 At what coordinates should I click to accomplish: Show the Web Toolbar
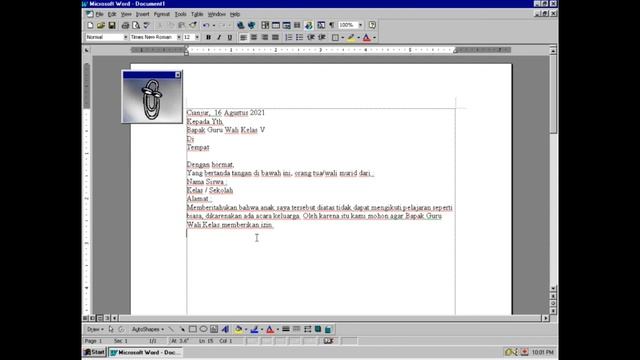[x=251, y=25]
